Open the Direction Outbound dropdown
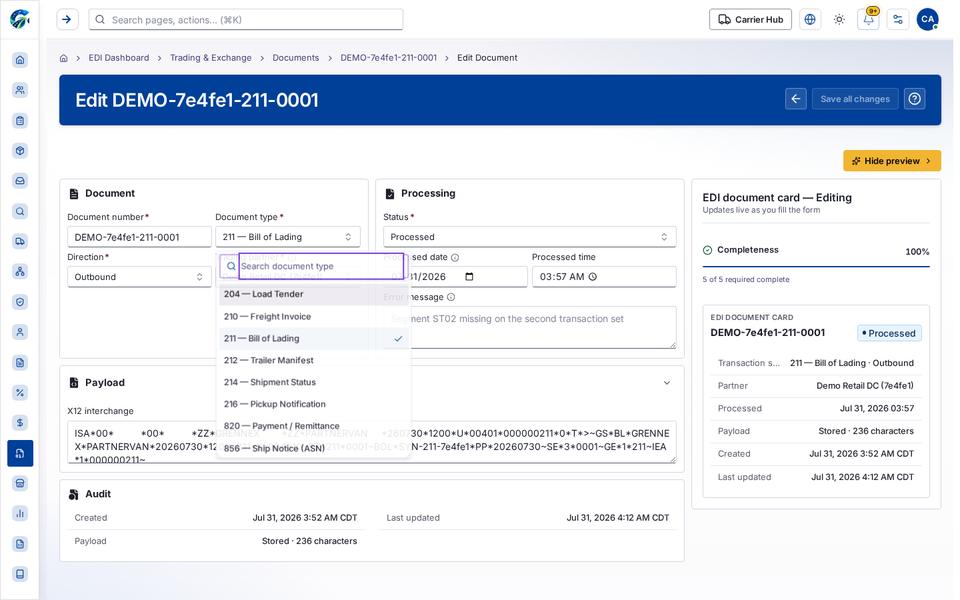Viewport: 960px width, 600px height. click(x=139, y=277)
